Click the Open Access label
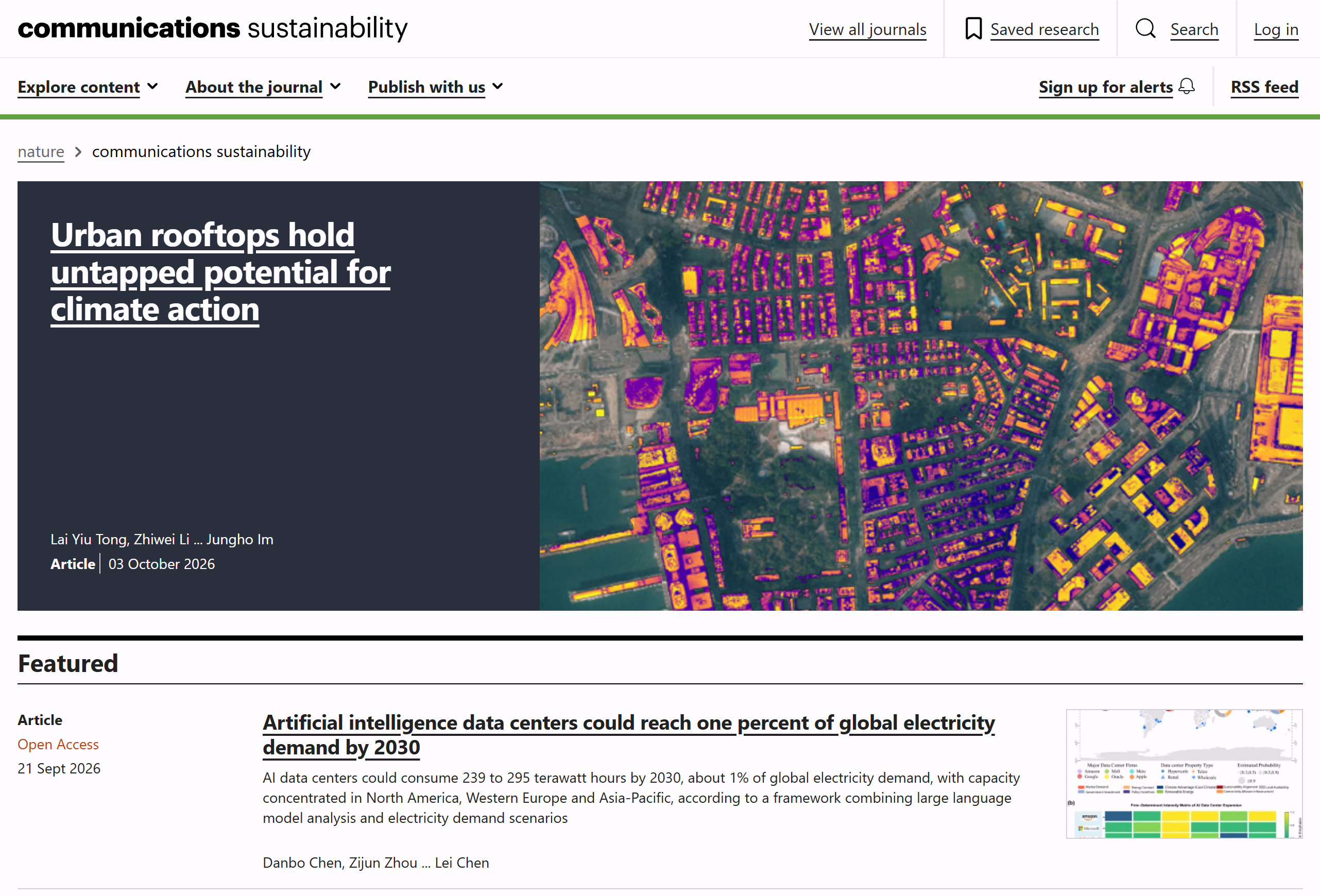Viewport: 1320px width, 896px height. pos(58,744)
